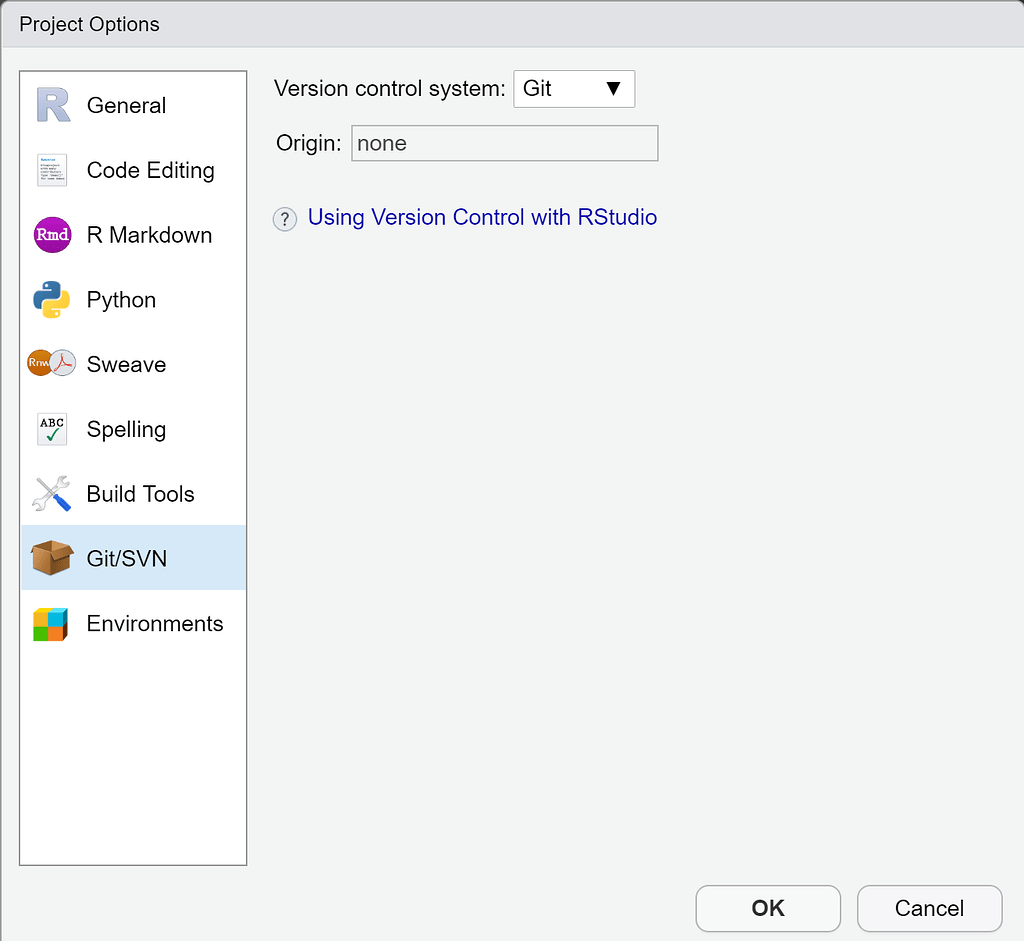Click the Sweave Rnw icon
The image size is (1024, 941).
pyautogui.click(x=51, y=364)
